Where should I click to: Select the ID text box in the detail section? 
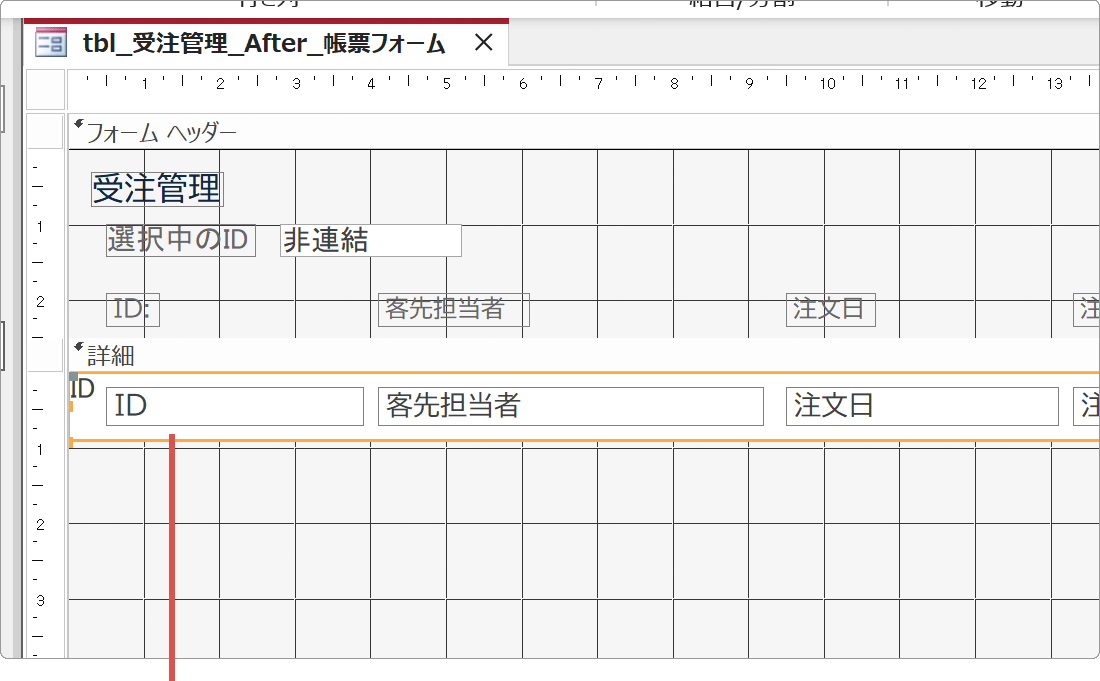235,406
